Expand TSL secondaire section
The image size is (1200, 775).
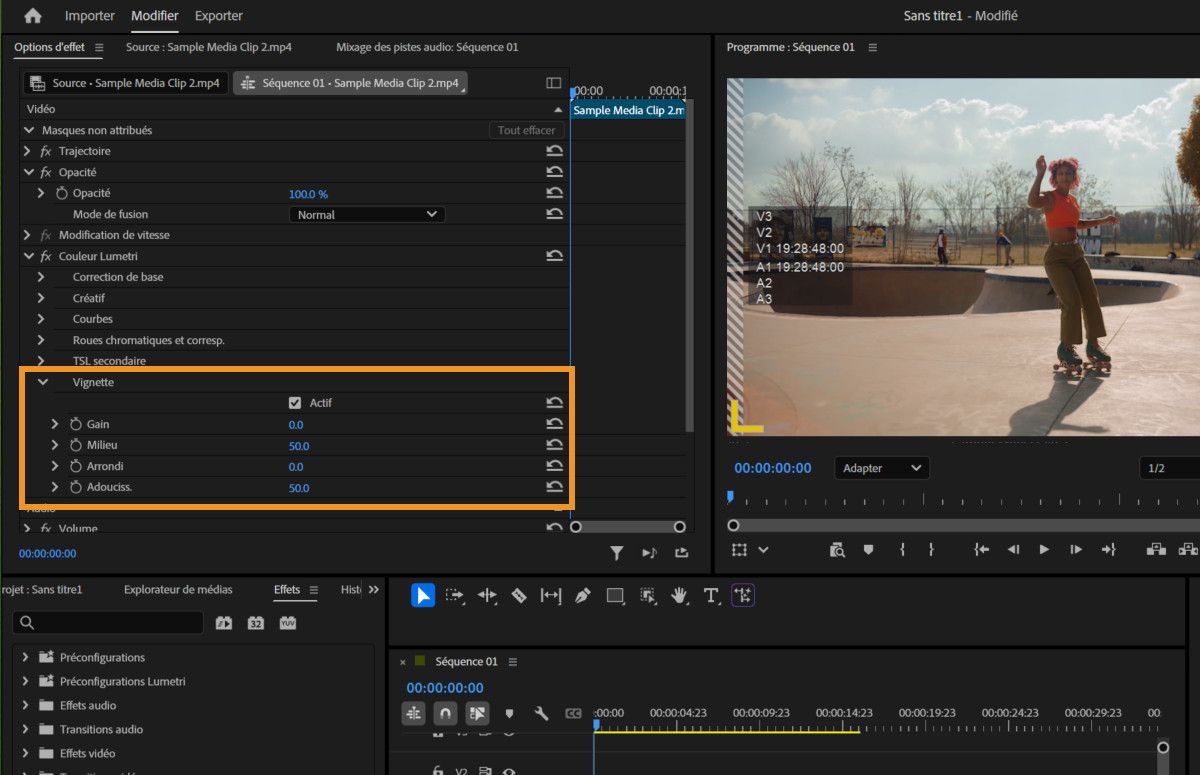[42, 361]
